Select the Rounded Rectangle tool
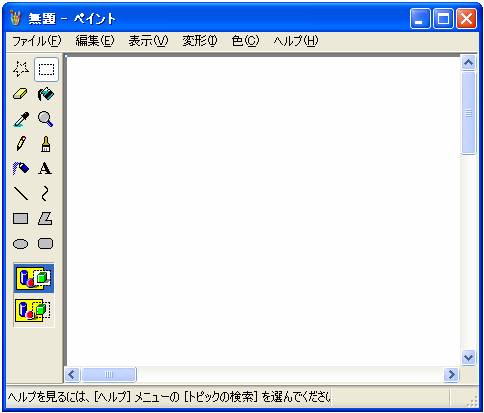Screen dimensions: 484x413 coord(46,243)
